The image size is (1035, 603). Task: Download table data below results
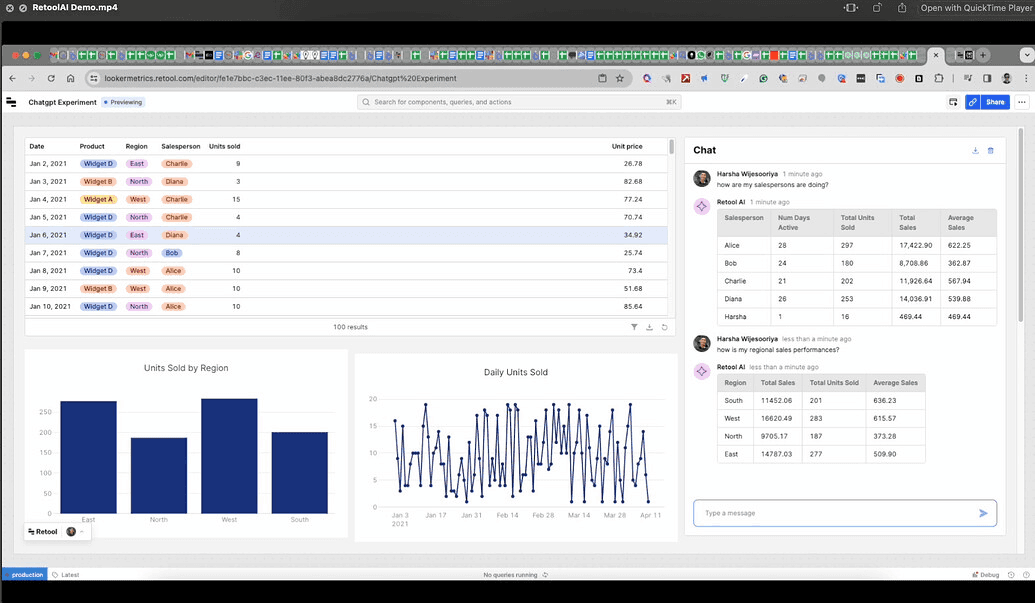click(x=649, y=327)
